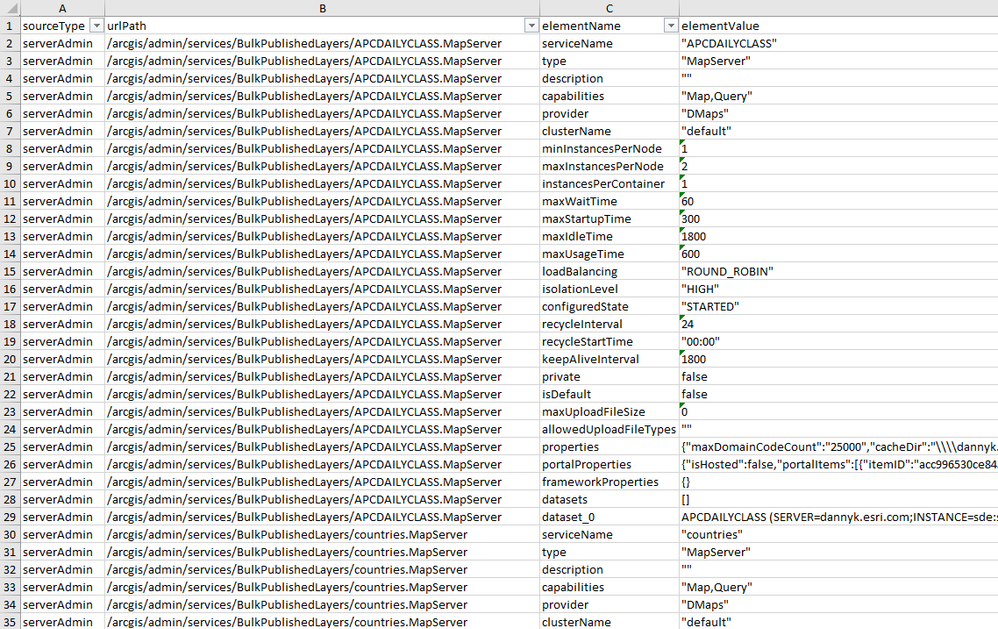
Task: Click the serviceName cell in row 30
Action: (x=609, y=535)
